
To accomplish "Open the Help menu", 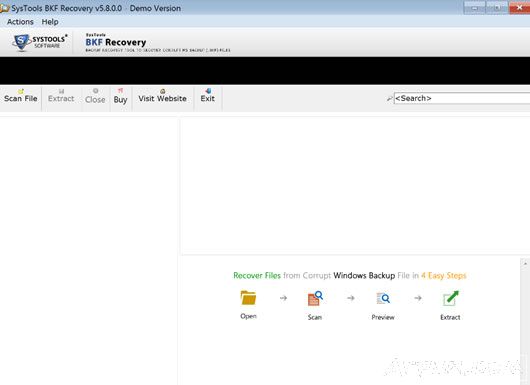I will tap(50, 22).
